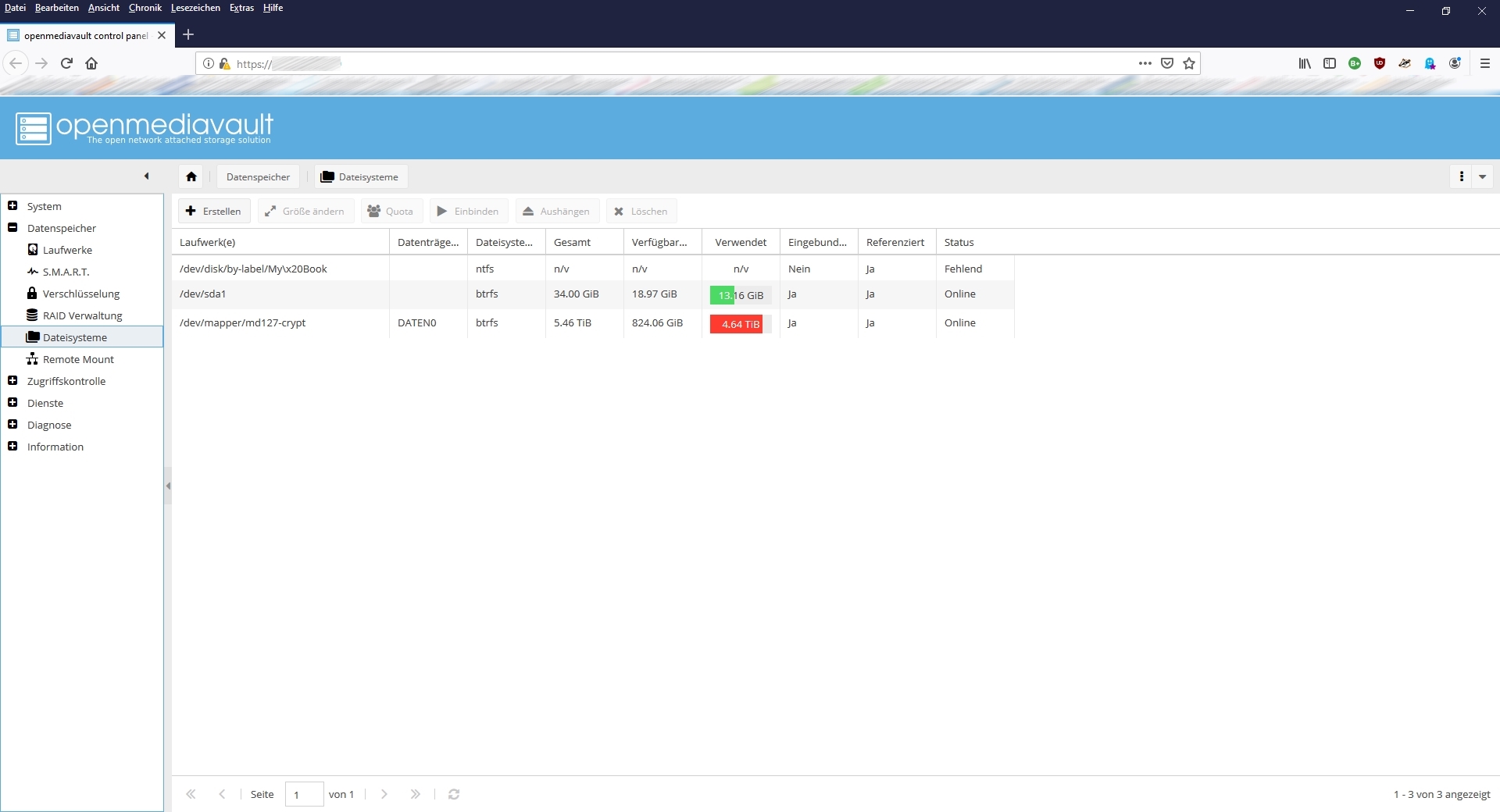1500x812 pixels.
Task: Click the Löschen button
Action: tap(641, 211)
